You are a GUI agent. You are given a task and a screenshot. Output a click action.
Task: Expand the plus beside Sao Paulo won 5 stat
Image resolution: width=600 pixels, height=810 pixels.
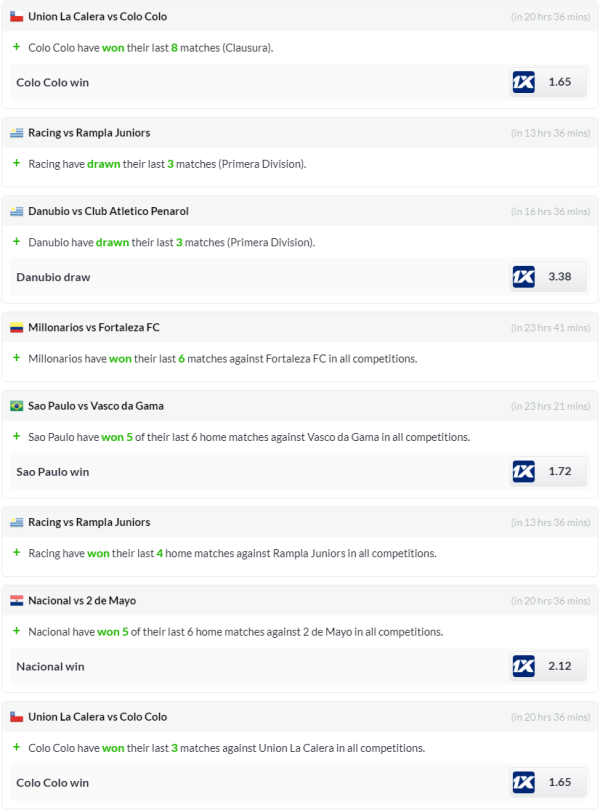tap(16, 436)
